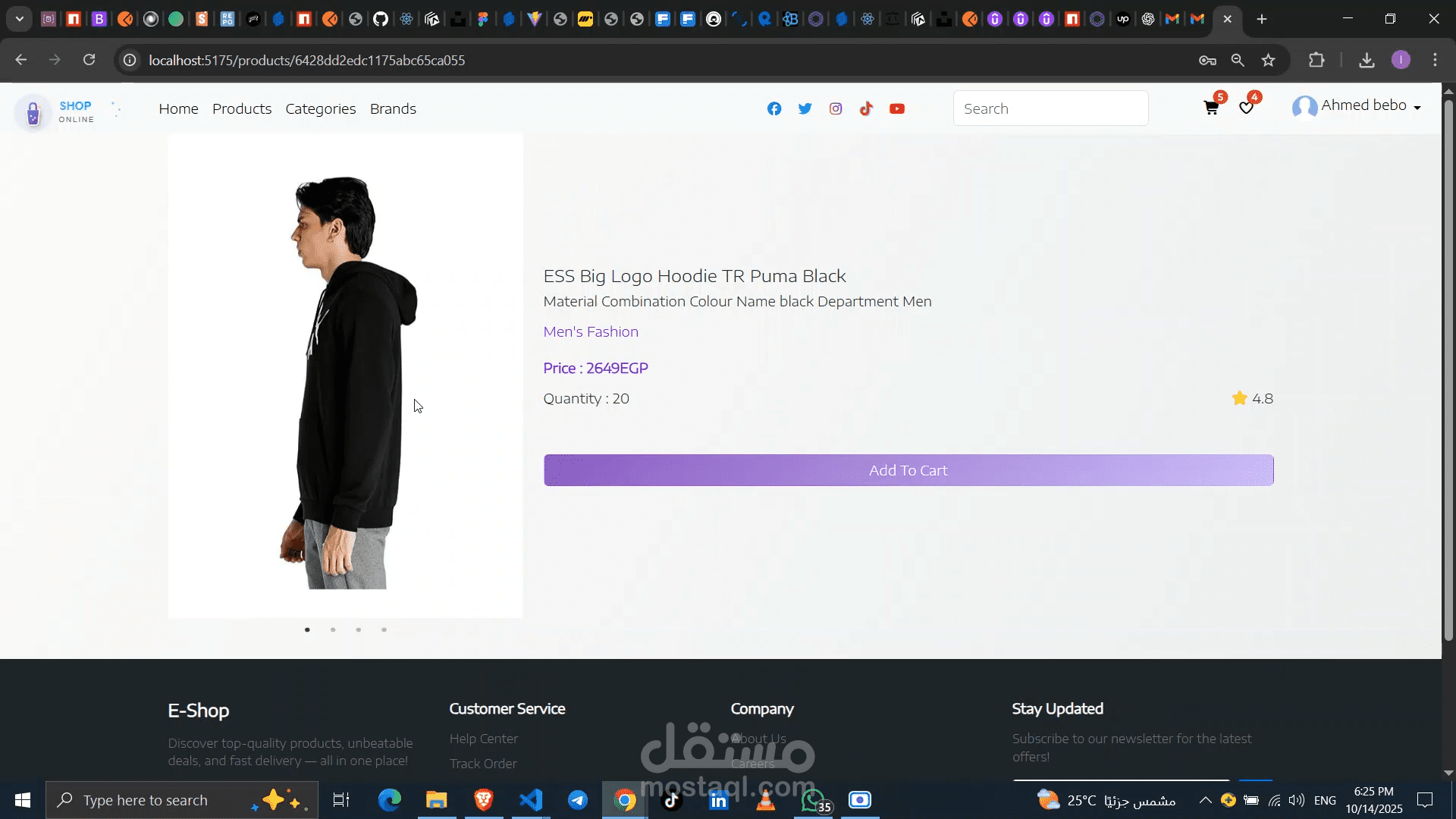The width and height of the screenshot is (1456, 819).
Task: Follow the Men's Fashion category link
Action: tap(590, 331)
